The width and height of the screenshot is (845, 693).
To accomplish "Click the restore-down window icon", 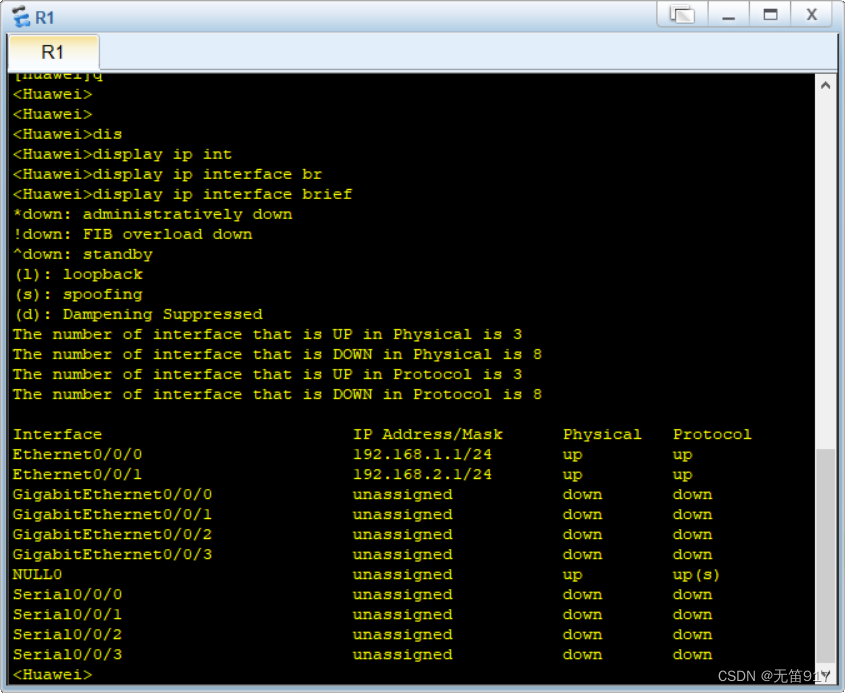I will 682,15.
